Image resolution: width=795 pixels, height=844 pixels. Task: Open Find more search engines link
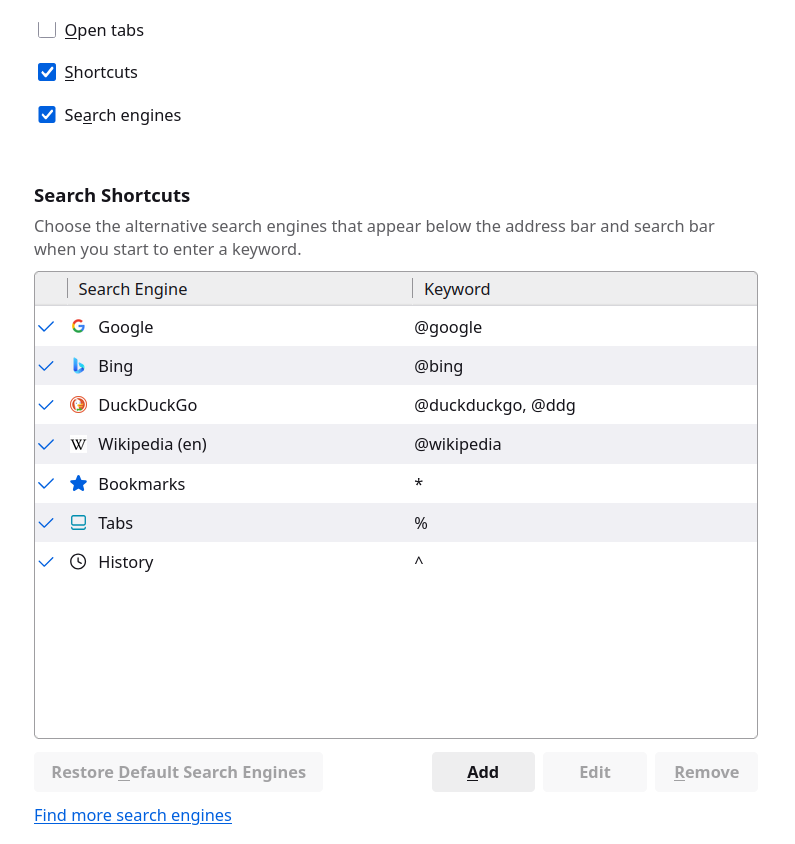point(132,815)
